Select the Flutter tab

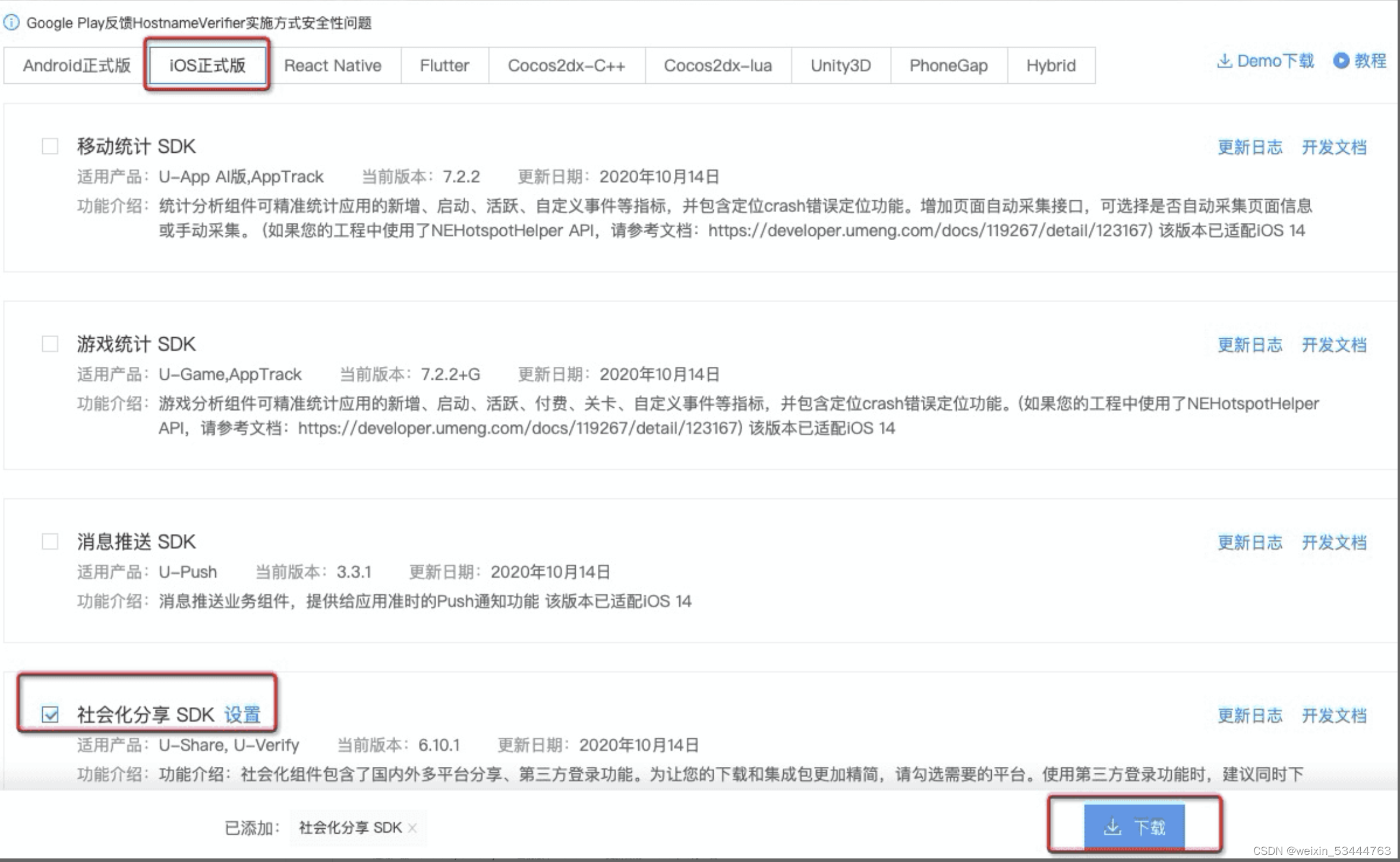point(444,65)
